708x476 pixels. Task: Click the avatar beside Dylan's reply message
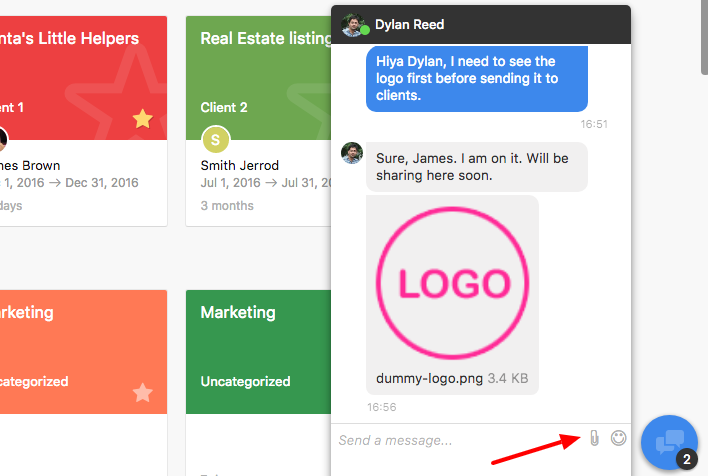point(352,153)
